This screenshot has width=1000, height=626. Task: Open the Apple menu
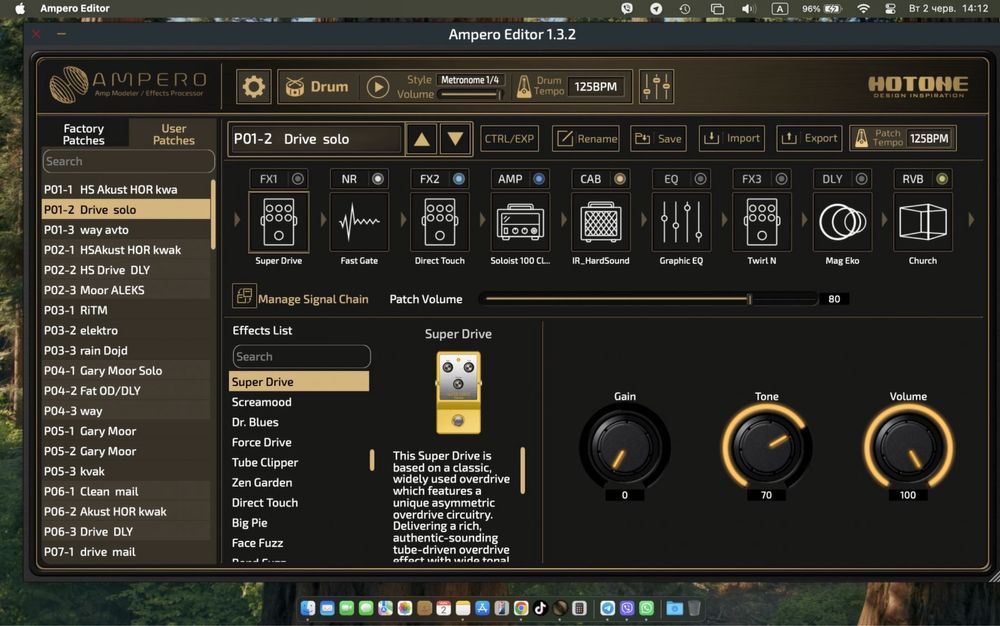coord(20,8)
